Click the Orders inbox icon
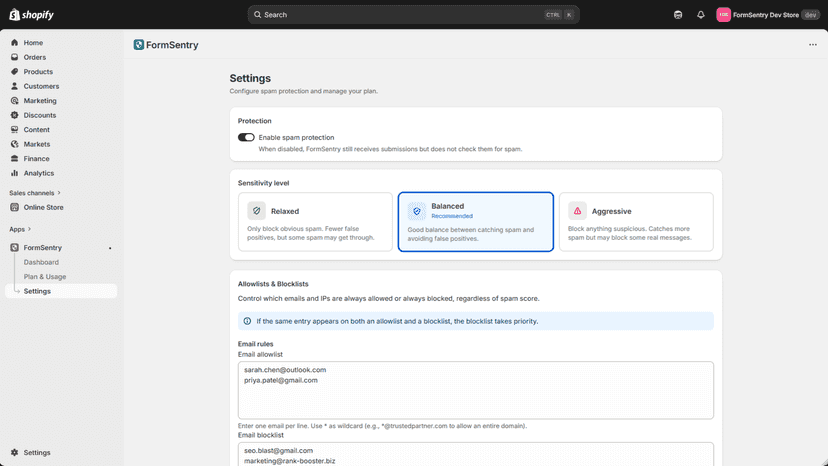The width and height of the screenshot is (828, 466). coord(14,57)
